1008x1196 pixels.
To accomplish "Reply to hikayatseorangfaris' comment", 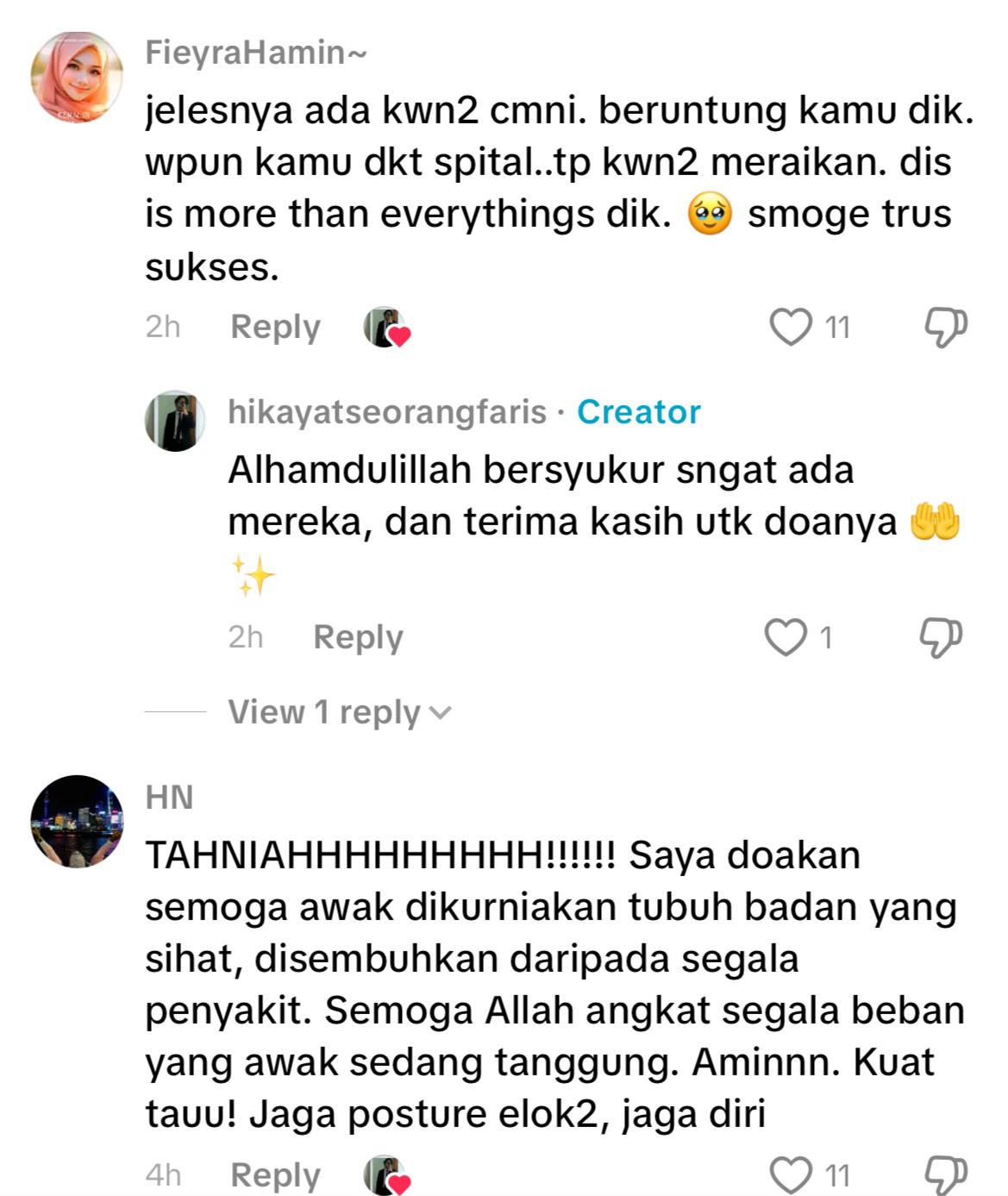I will coord(358,637).
